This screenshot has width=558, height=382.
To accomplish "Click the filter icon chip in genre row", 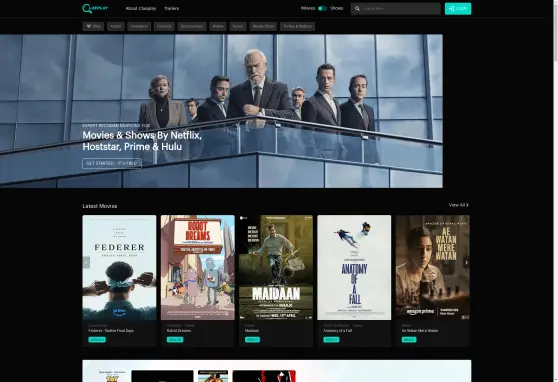I will point(93,26).
